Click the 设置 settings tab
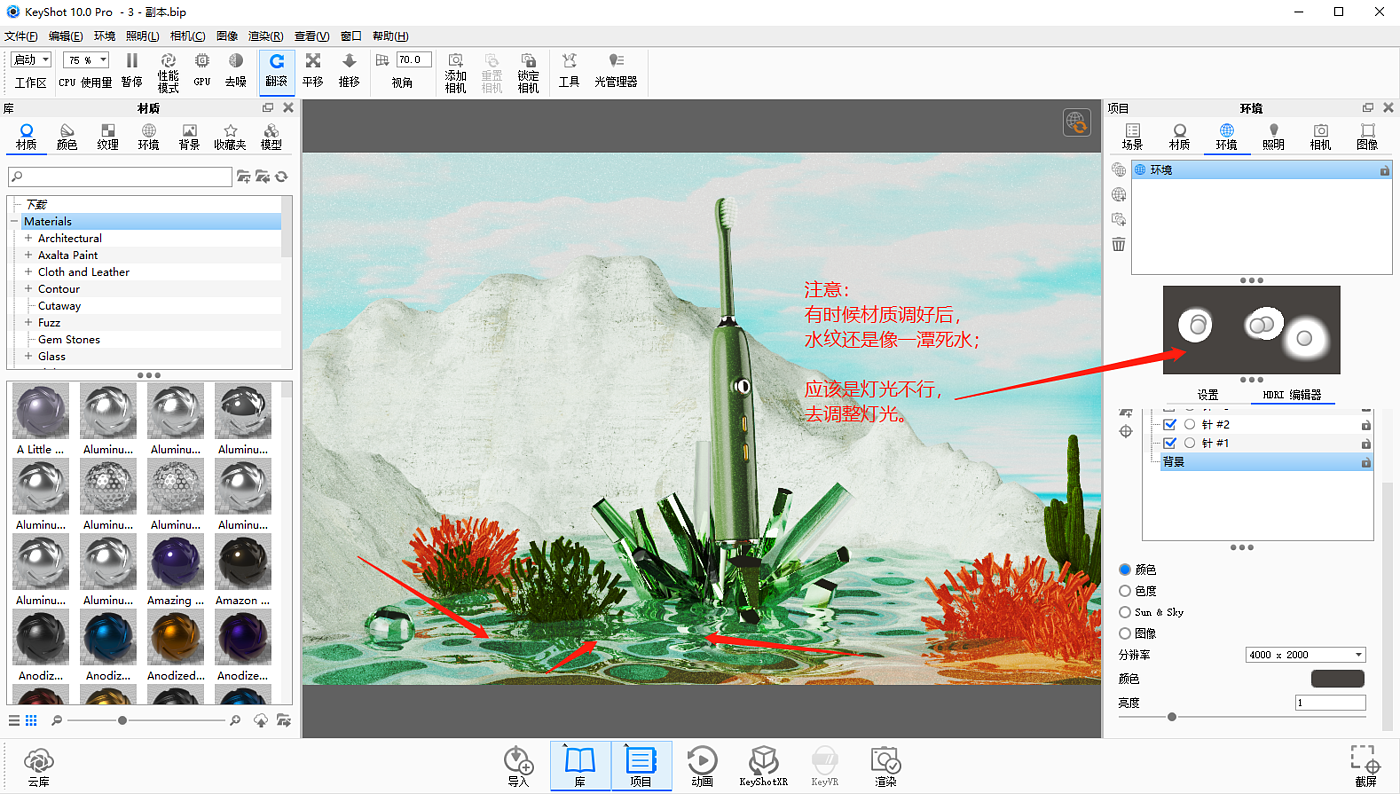This screenshot has height=794, width=1400. click(x=1207, y=395)
